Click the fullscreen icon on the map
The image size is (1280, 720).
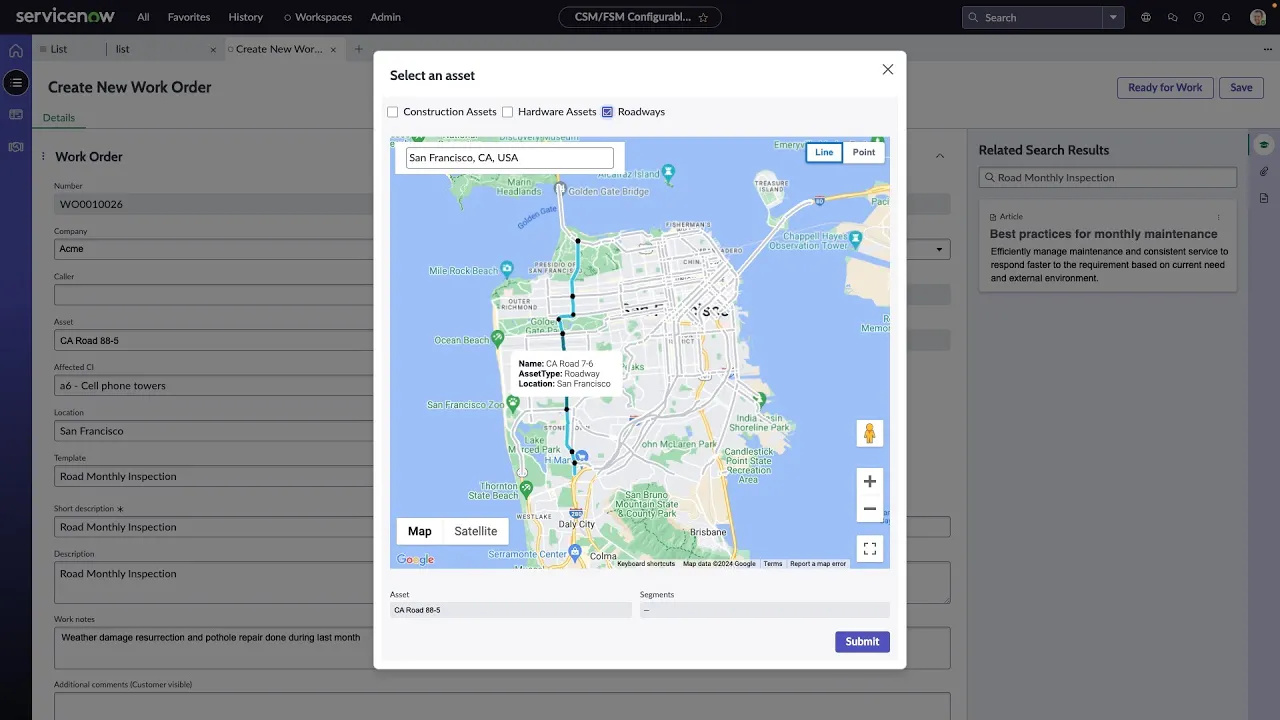(869, 548)
